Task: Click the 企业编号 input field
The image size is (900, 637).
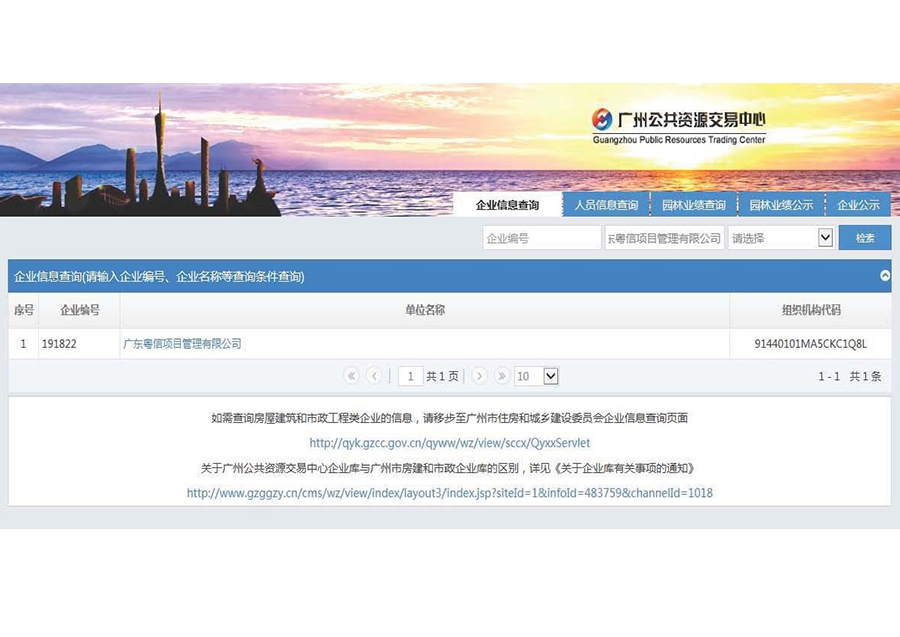Action: [541, 238]
